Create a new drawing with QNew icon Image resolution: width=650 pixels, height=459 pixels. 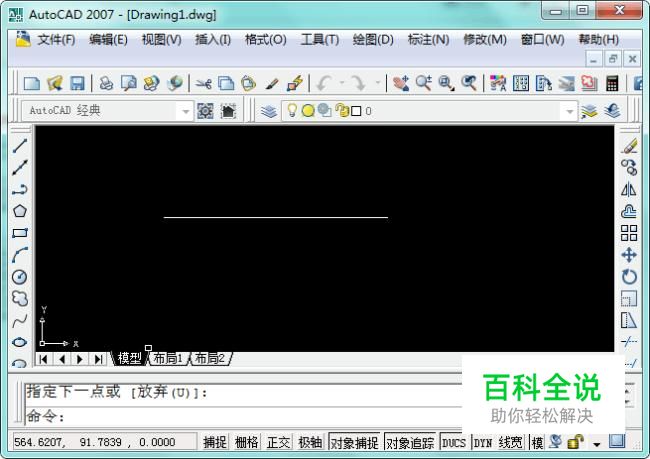click(x=32, y=83)
